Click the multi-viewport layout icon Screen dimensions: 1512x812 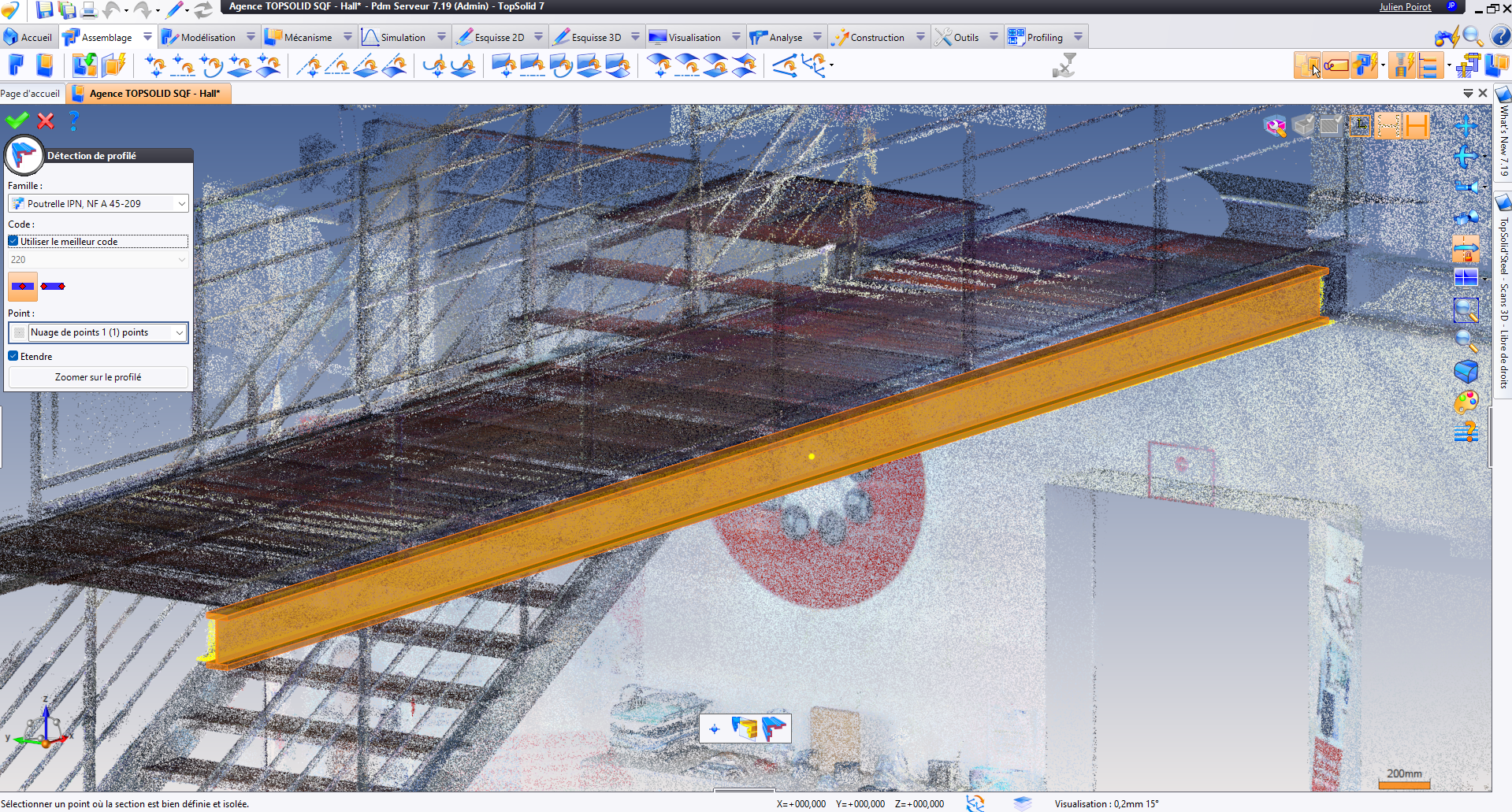[x=1466, y=277]
